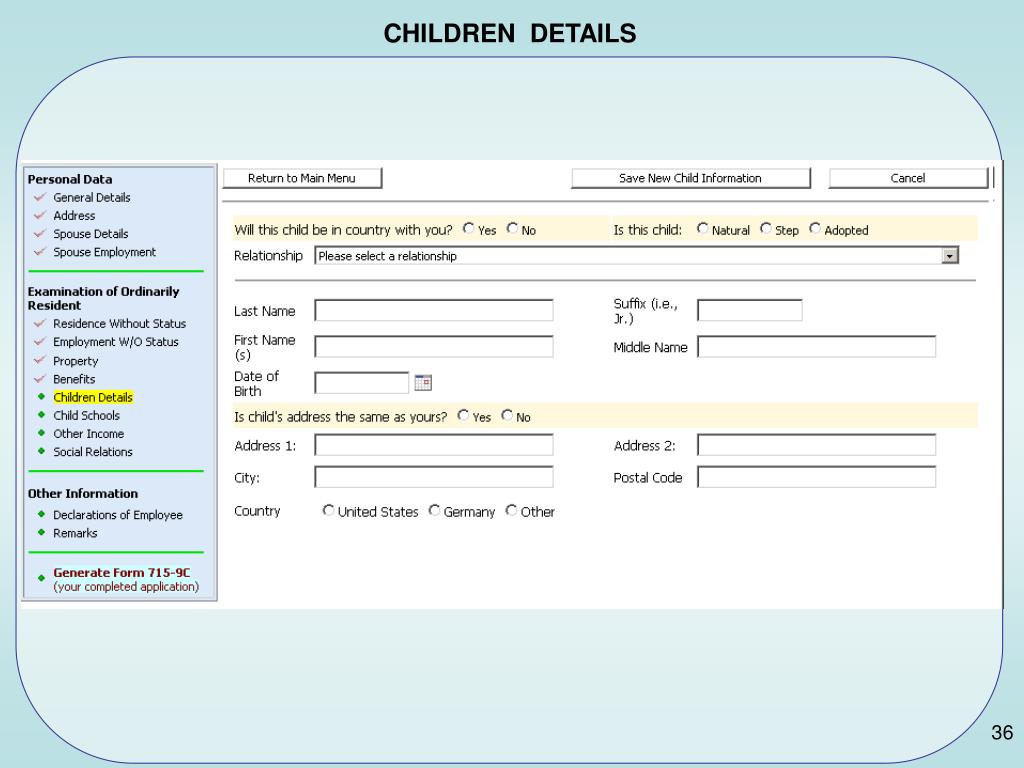Choose No for same address as yours
Viewport: 1024px width, 768px height.
click(x=507, y=415)
